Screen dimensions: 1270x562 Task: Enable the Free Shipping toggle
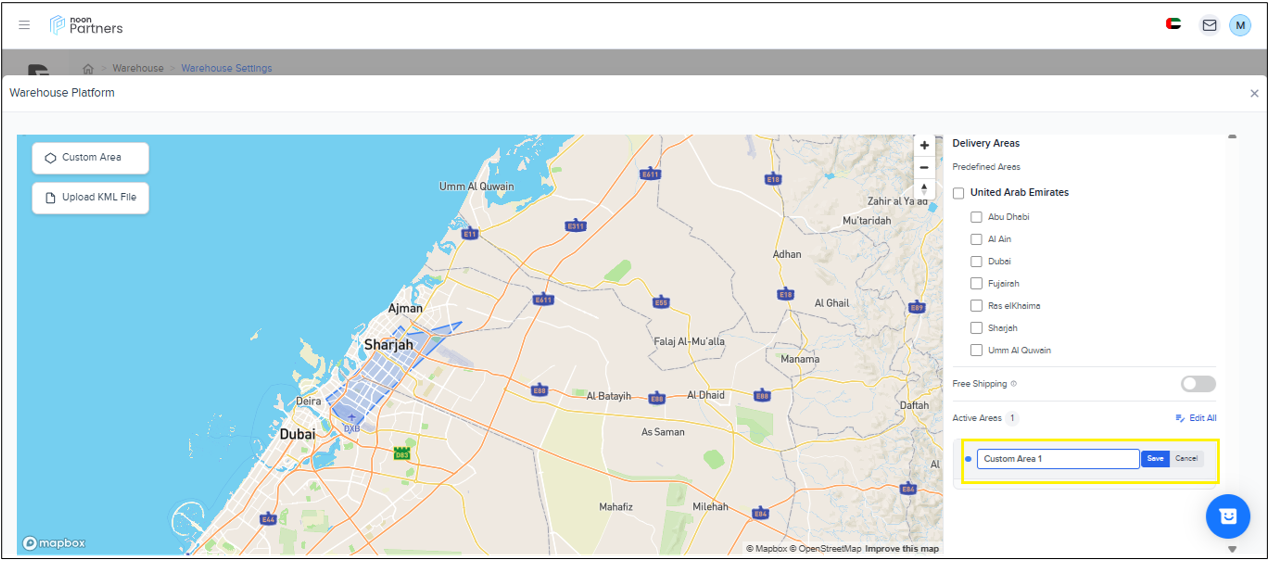coord(1198,384)
